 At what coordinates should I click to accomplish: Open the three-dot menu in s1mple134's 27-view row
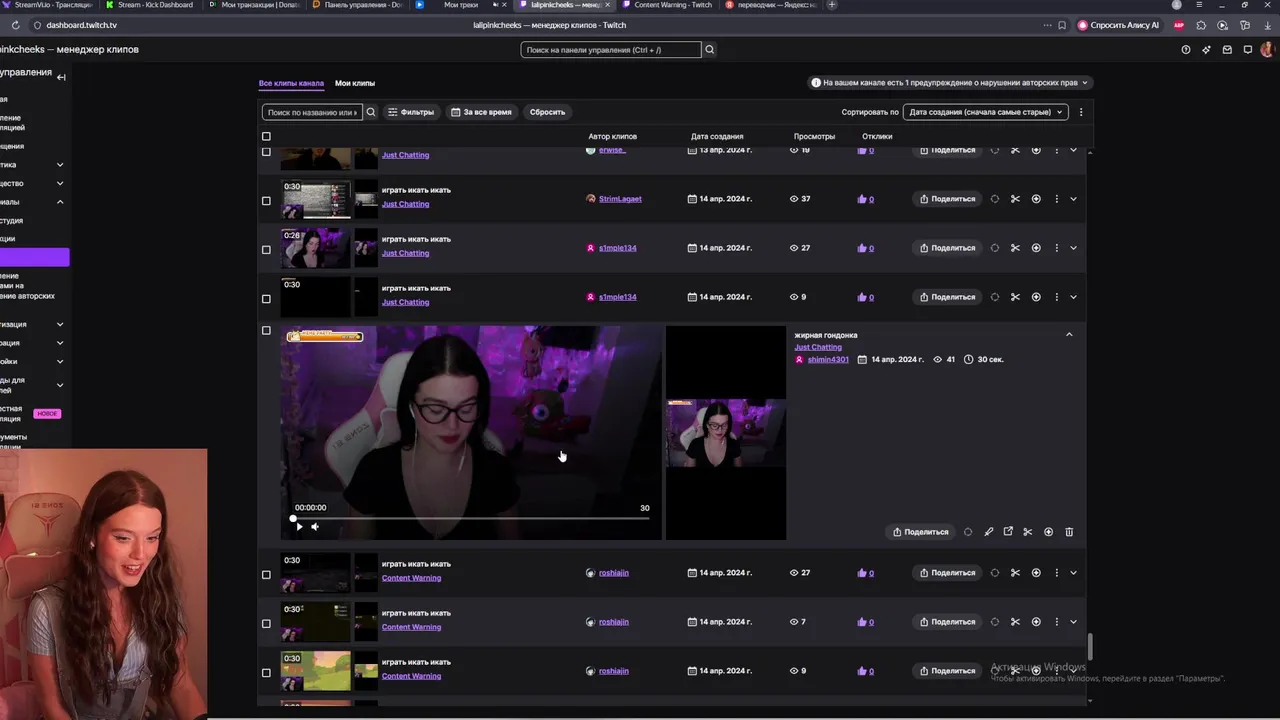tap(1056, 248)
